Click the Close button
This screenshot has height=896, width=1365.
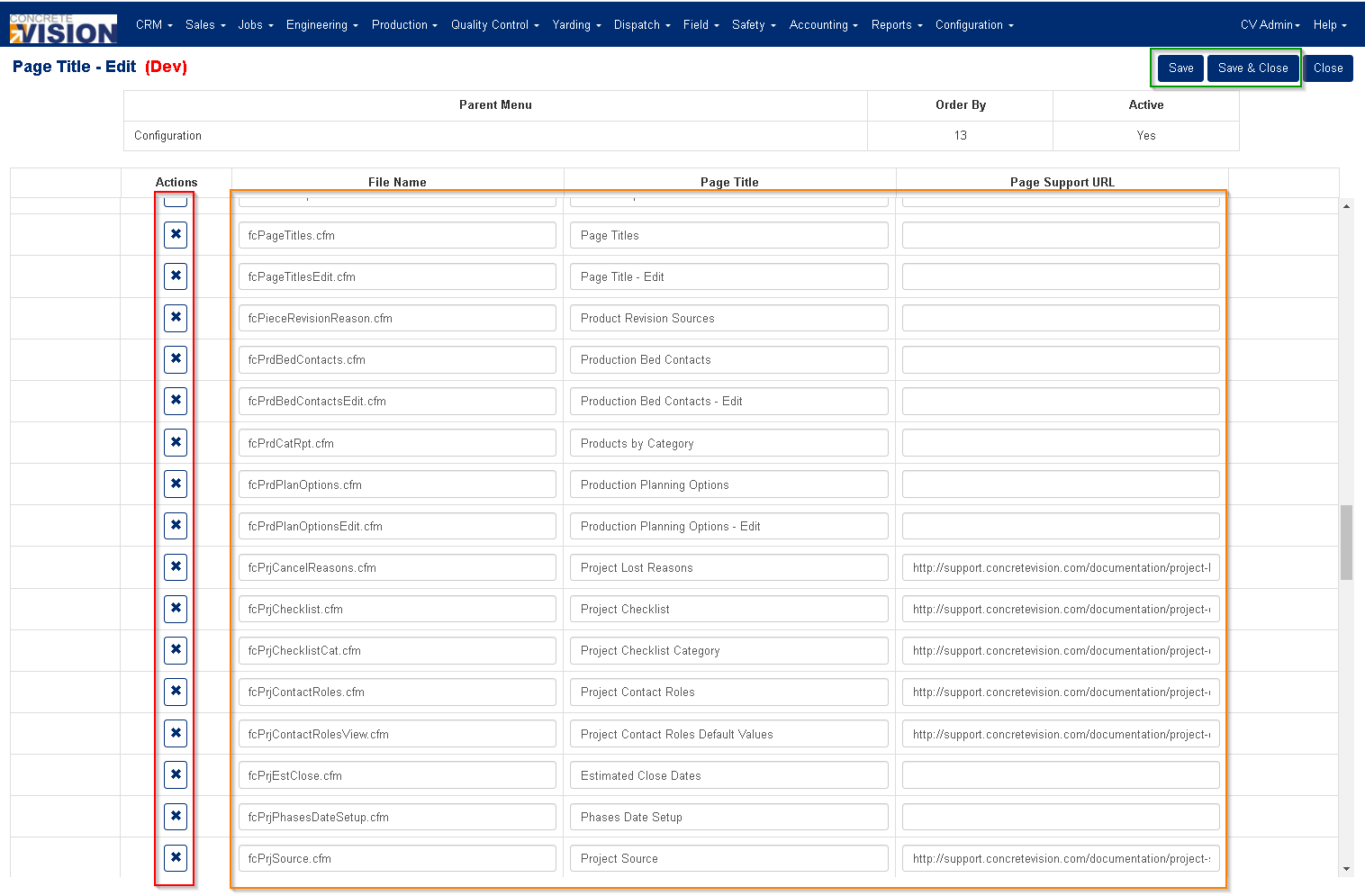pos(1328,68)
